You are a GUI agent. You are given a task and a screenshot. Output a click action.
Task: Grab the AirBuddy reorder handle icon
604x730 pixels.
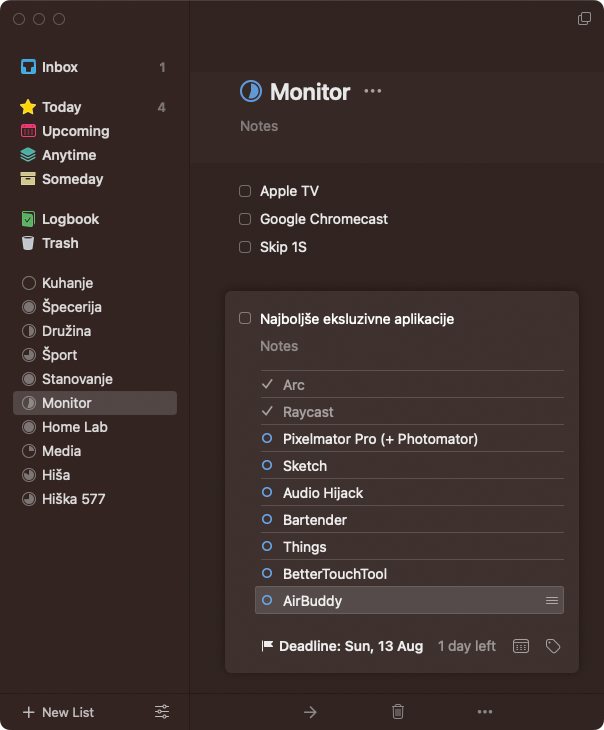click(552, 601)
